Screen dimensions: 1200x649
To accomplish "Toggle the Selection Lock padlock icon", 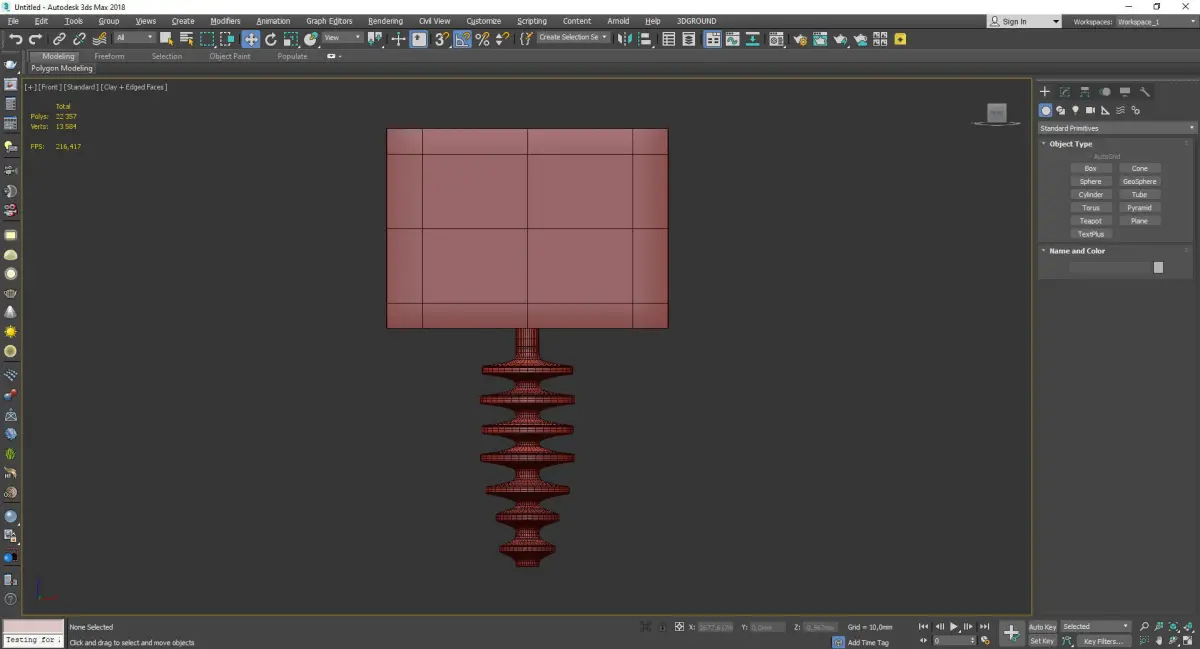I will (x=663, y=627).
